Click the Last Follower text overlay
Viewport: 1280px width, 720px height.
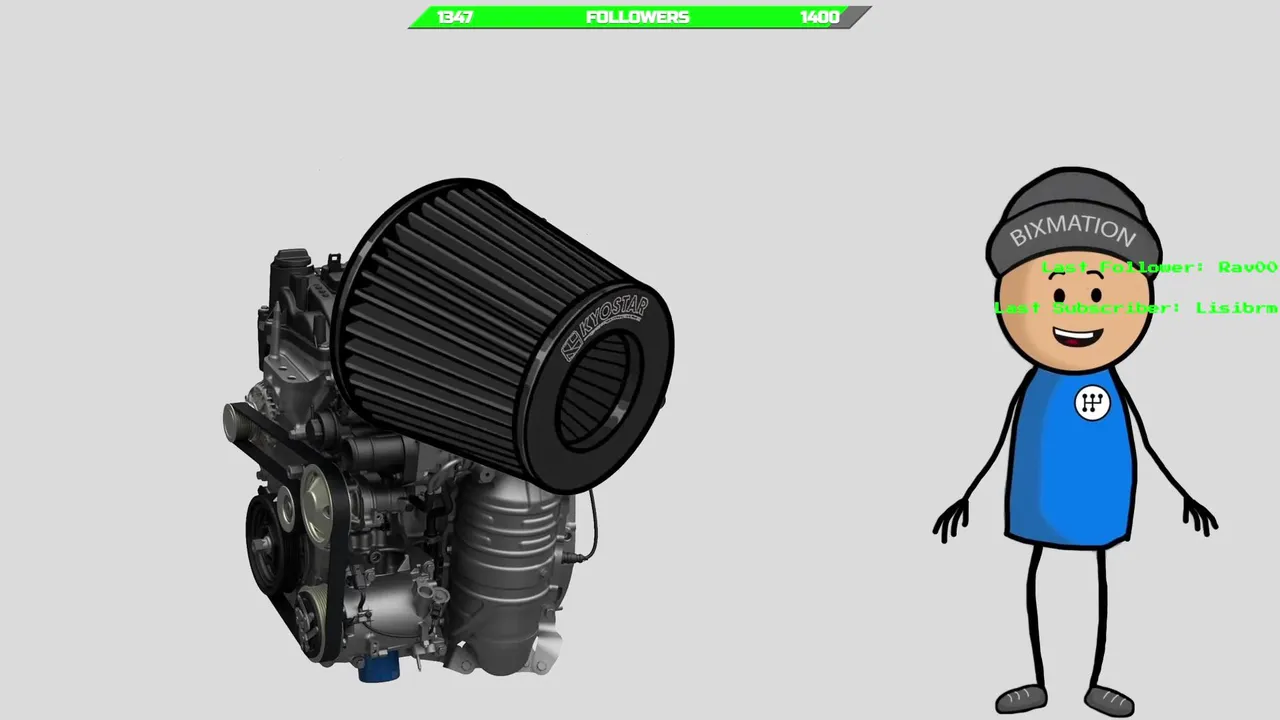point(1160,267)
